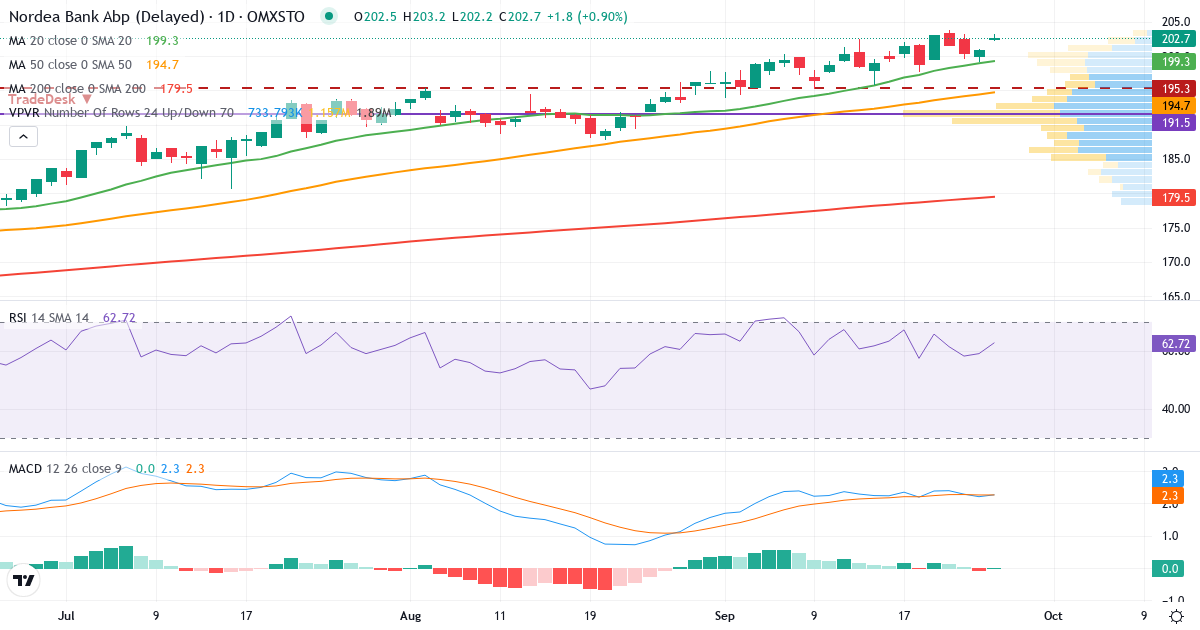Screen dimensions: 1200x630
Task: Click the 185.0 price axis label
Action: click(1176, 159)
